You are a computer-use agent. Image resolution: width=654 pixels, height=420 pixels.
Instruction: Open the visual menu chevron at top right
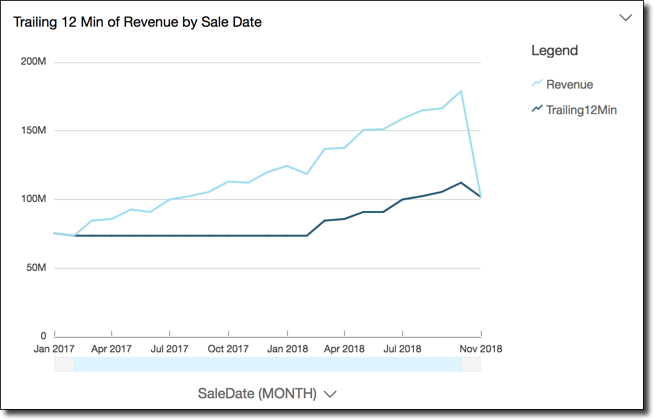tap(626, 18)
